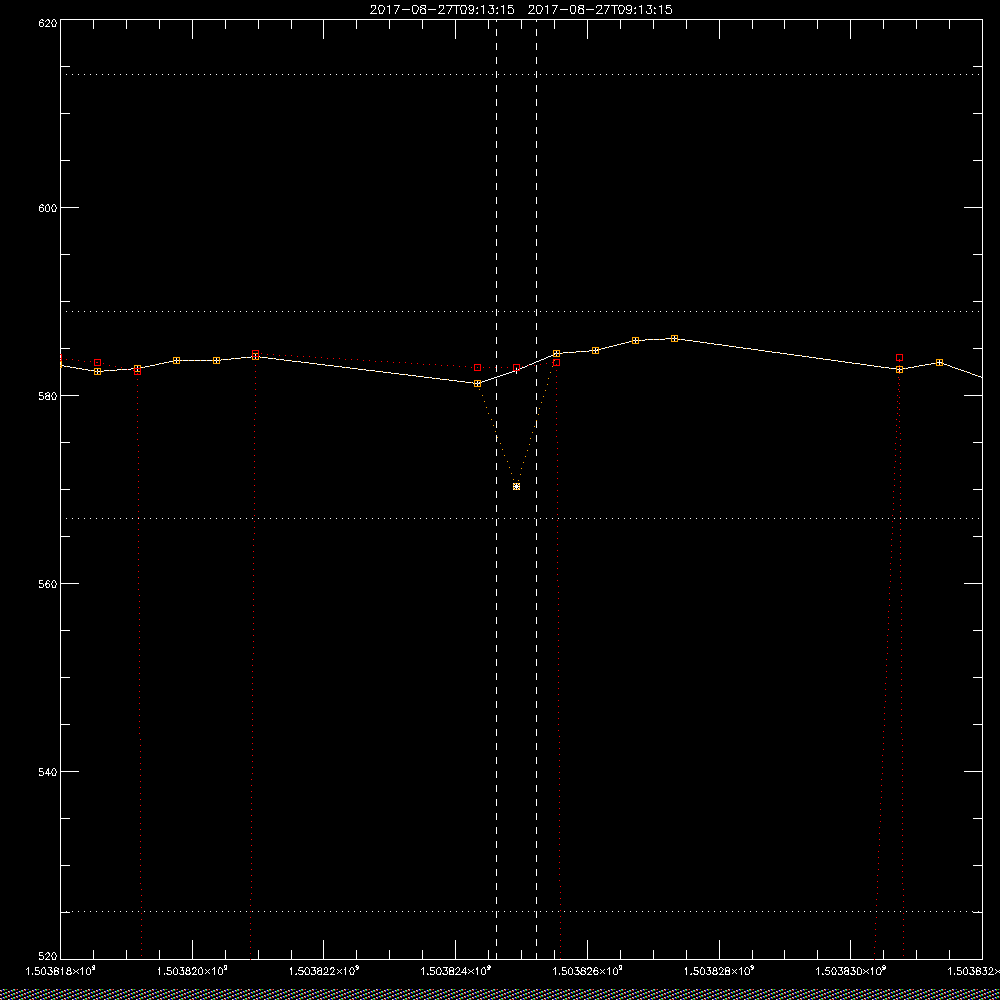Click the red square marker above 1.503830×10⁹ label
1000x1000 pixels.
899,358
